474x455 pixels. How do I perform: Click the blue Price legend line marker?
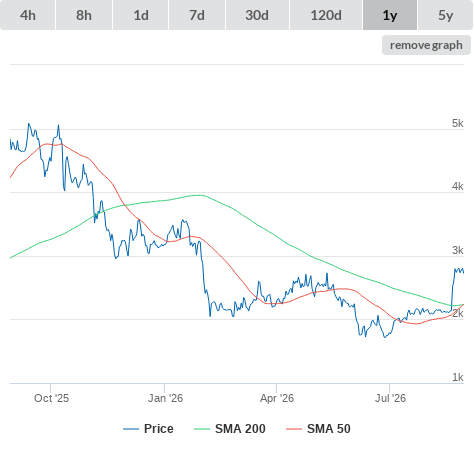(x=131, y=429)
